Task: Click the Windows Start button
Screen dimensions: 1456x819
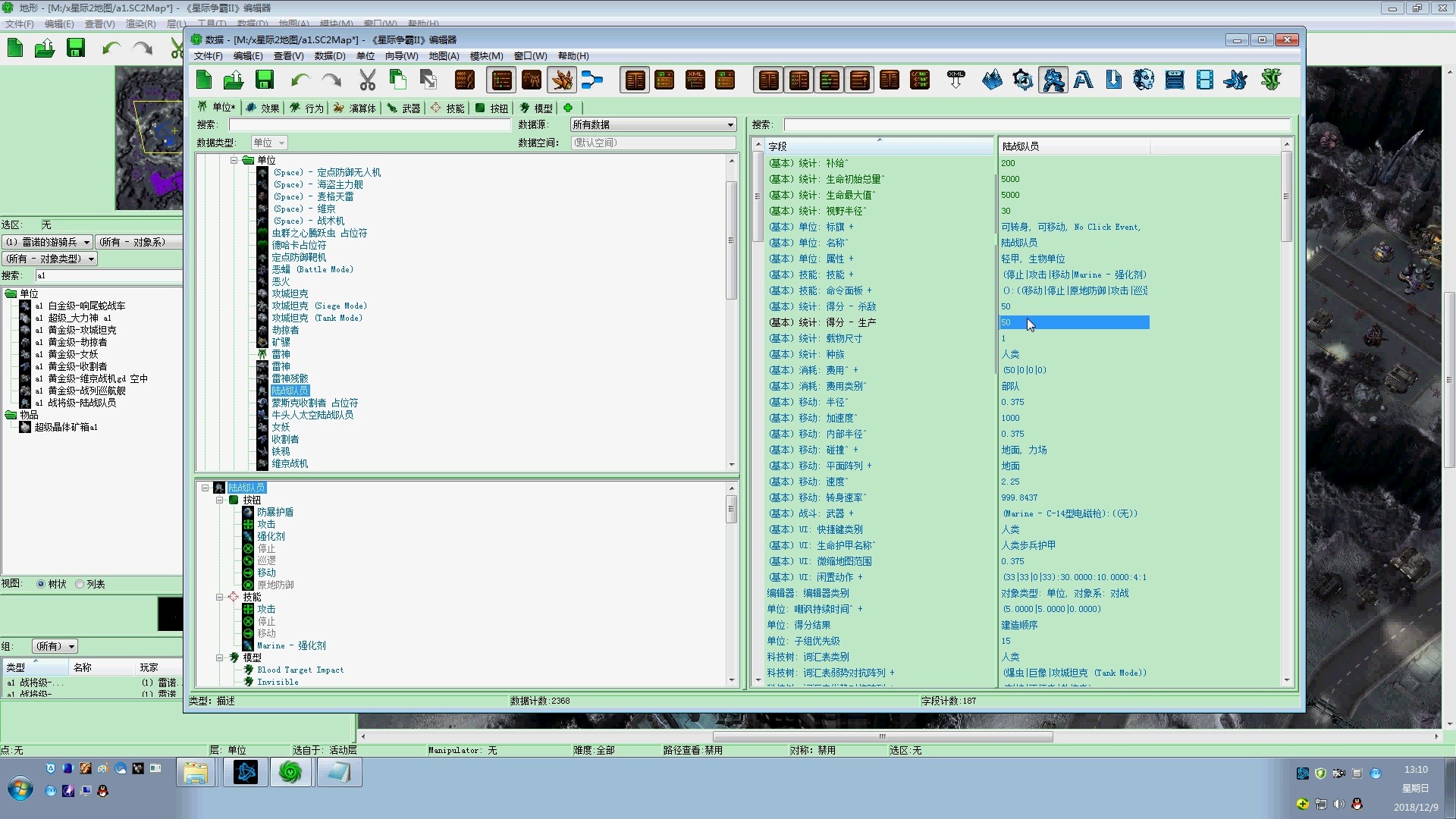Action: pos(20,789)
